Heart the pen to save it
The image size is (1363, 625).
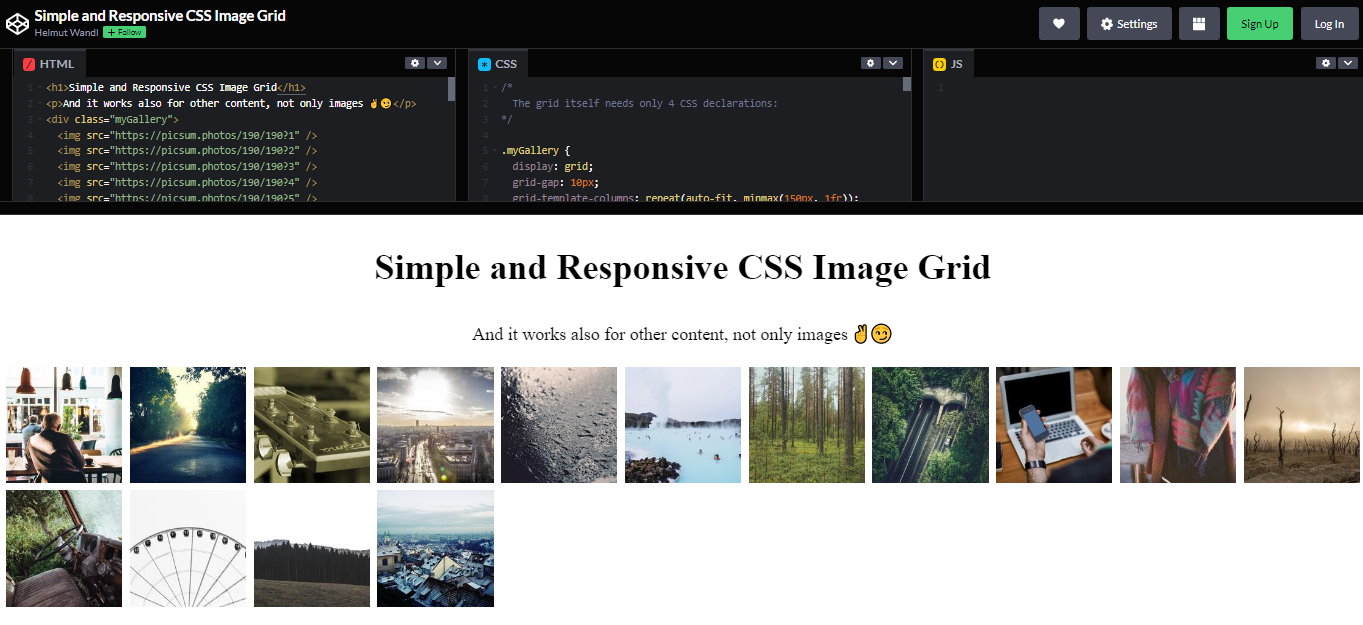tap(1059, 23)
